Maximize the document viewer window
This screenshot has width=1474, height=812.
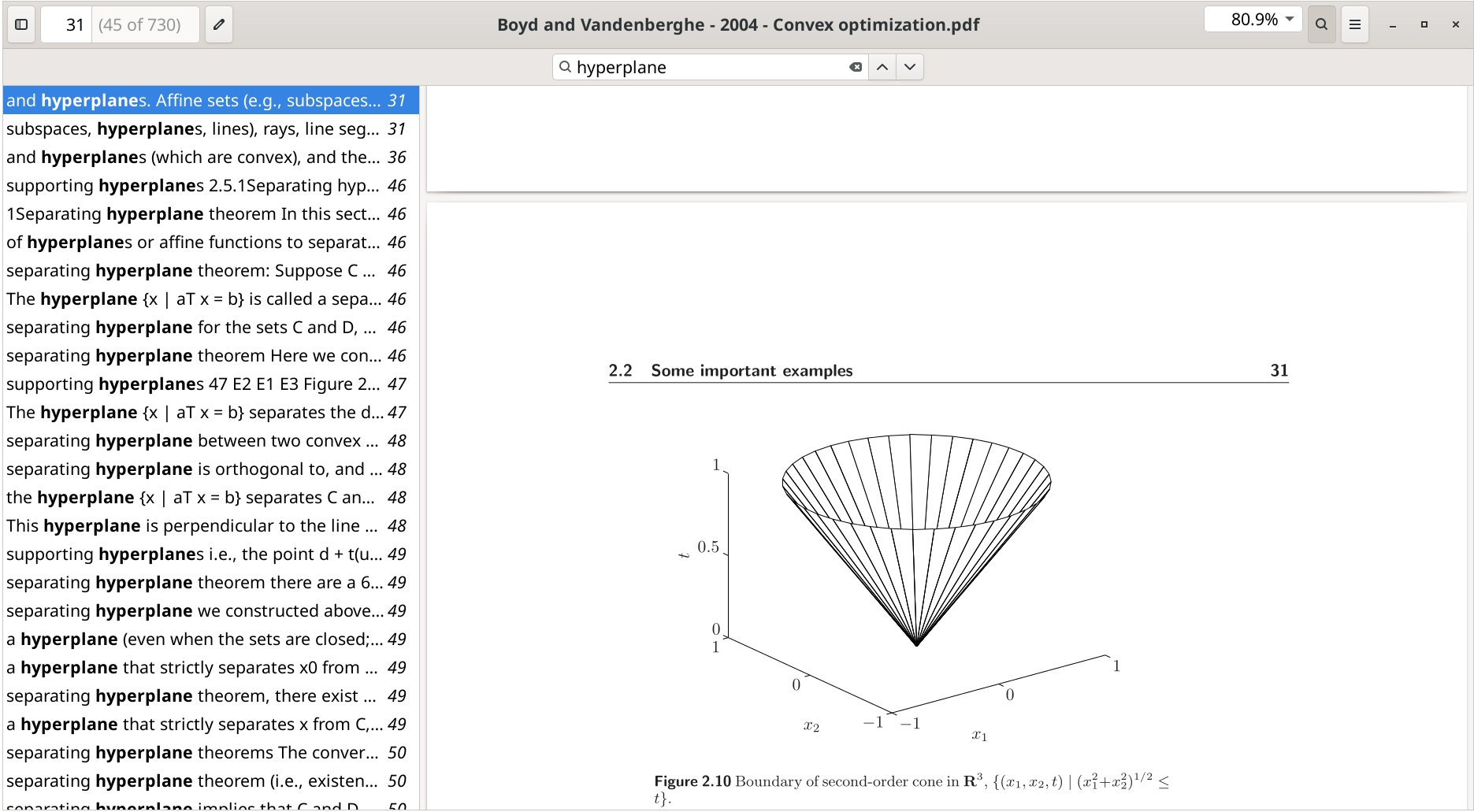click(1424, 24)
